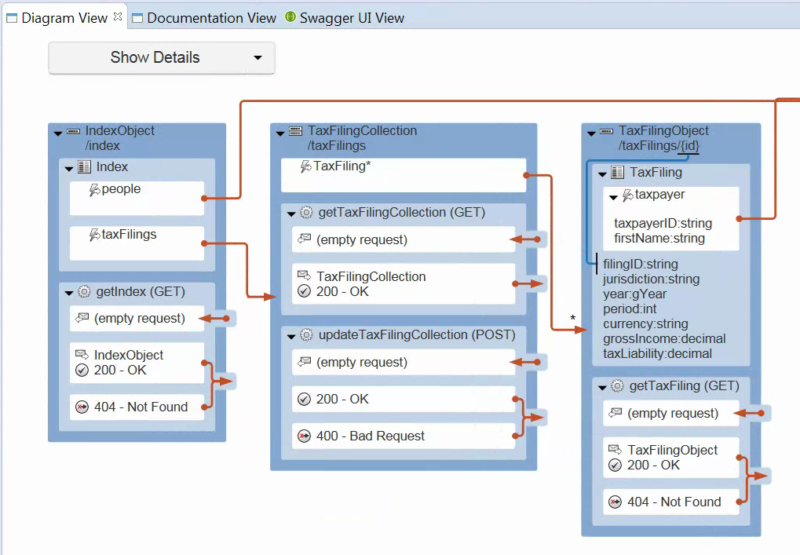The width and height of the screenshot is (800, 555).
Task: Select the firstName:string property
Action: pyautogui.click(x=659, y=238)
